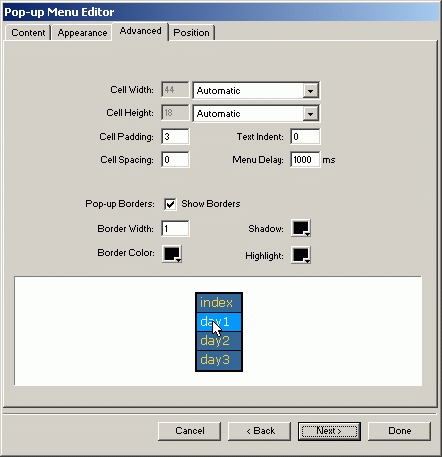Screen dimensions: 442x457
Task: Switch to the Content tab
Action: pos(28,33)
